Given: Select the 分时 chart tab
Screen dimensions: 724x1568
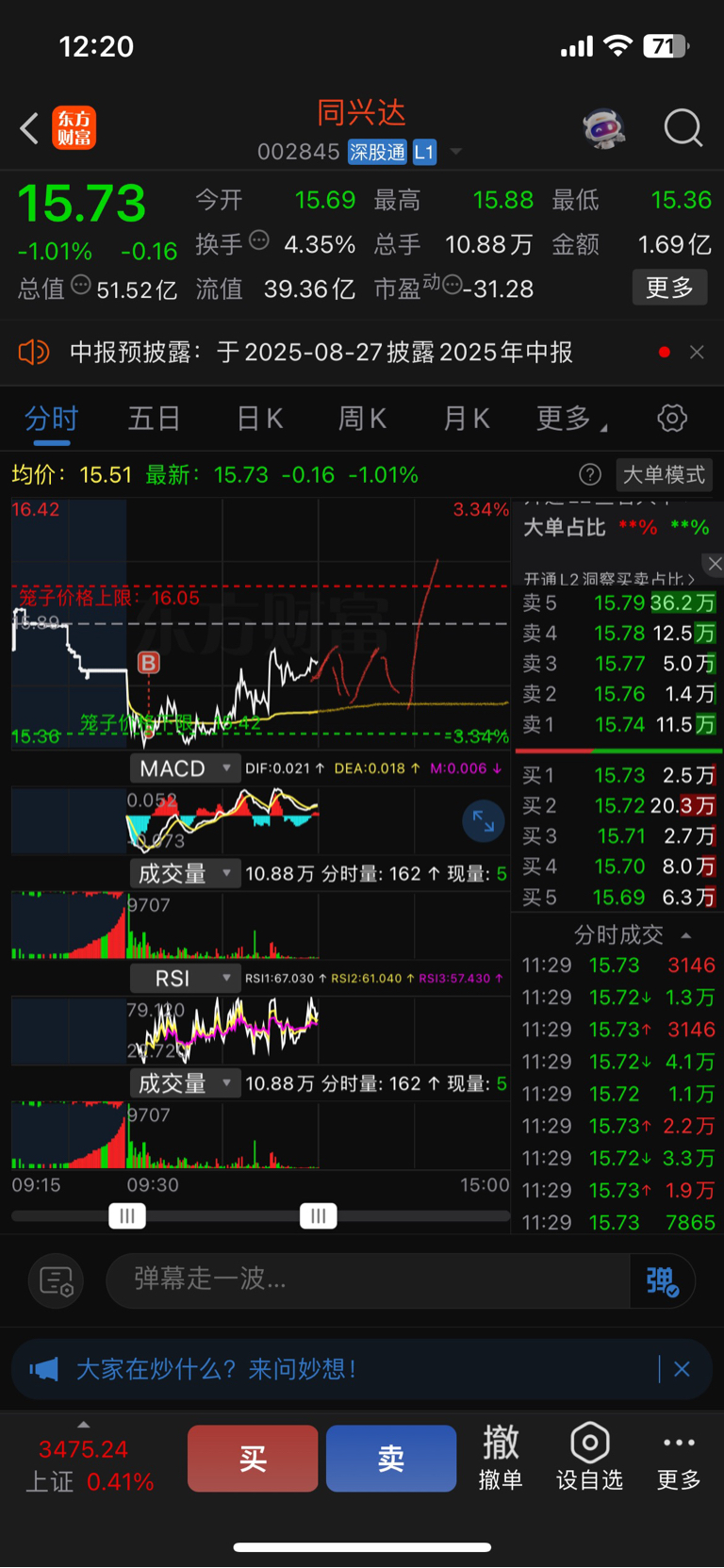Looking at the screenshot, I should (51, 419).
